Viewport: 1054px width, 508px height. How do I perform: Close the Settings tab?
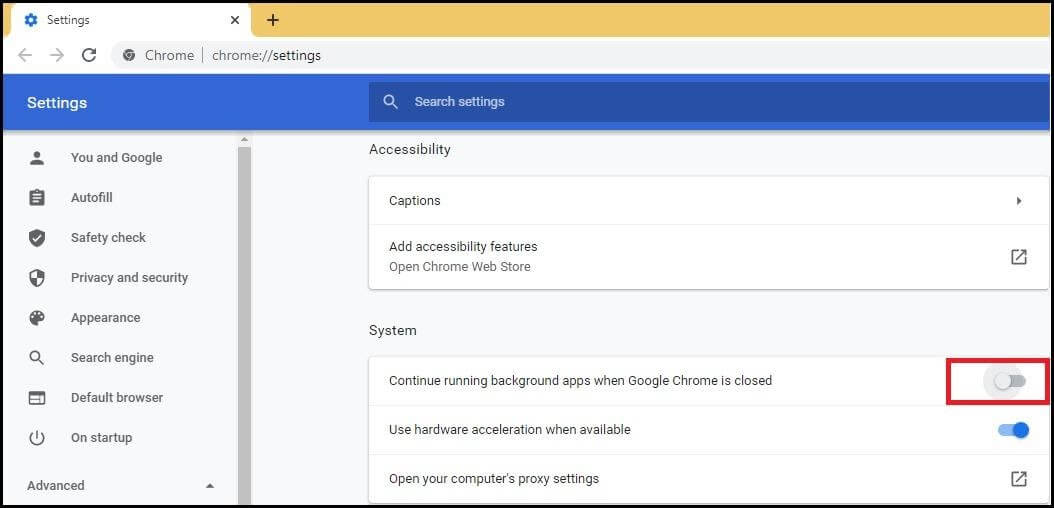point(235,20)
